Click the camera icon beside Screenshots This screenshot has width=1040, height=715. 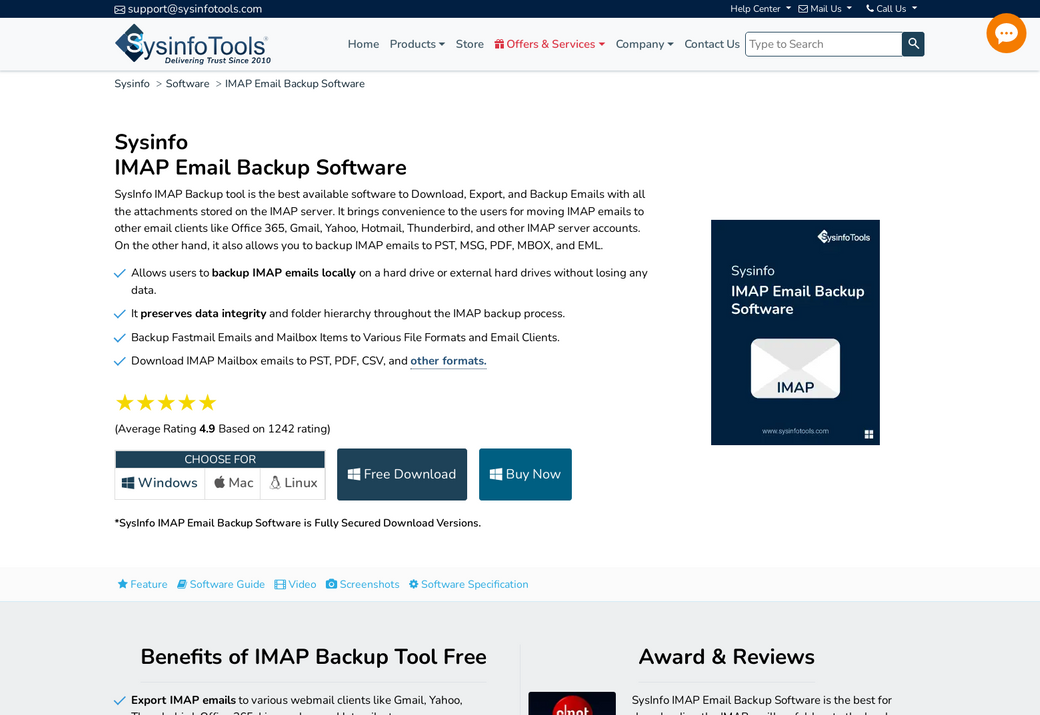pyautogui.click(x=331, y=584)
